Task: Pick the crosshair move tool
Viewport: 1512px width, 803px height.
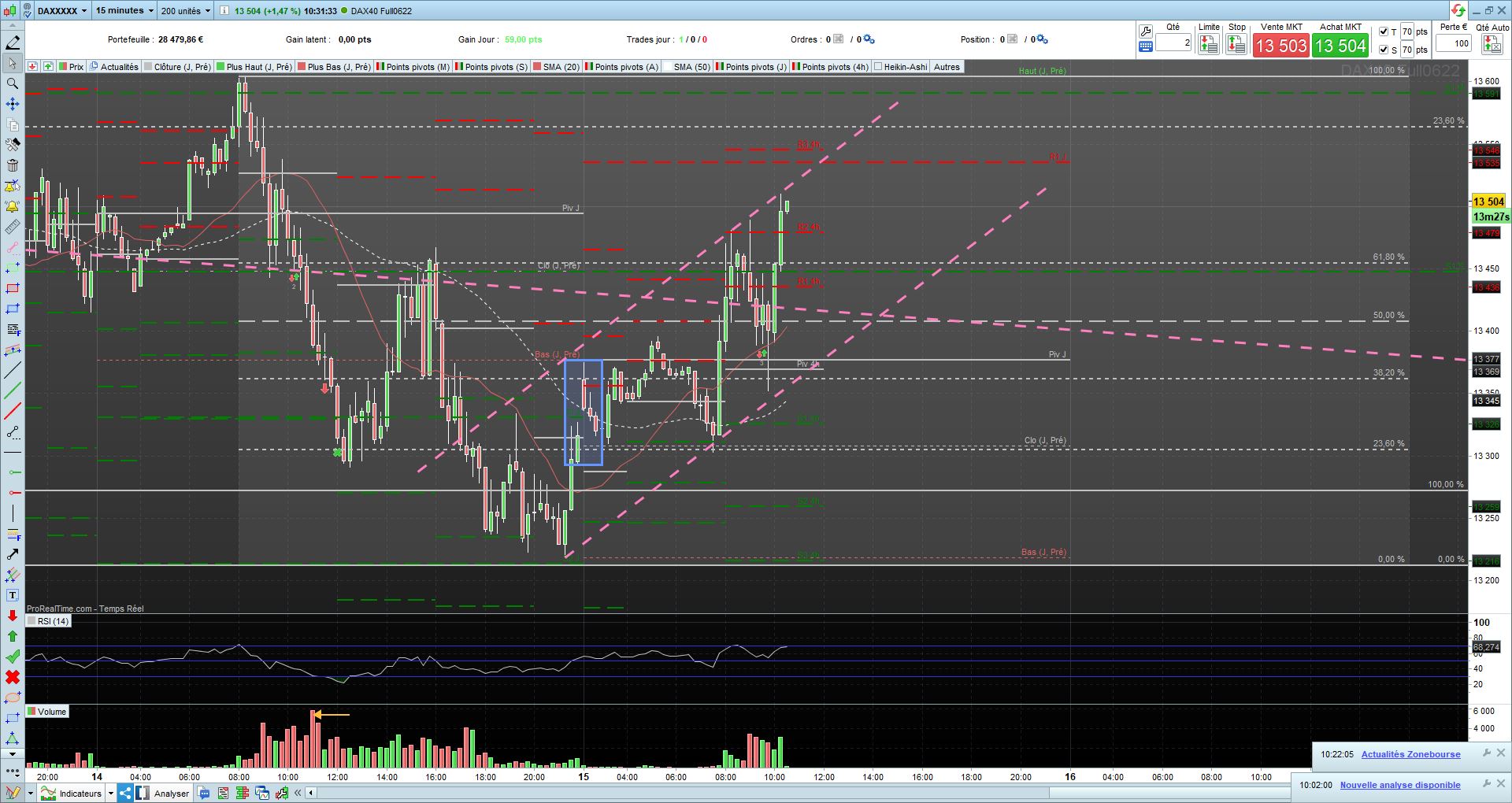Action: pyautogui.click(x=13, y=104)
